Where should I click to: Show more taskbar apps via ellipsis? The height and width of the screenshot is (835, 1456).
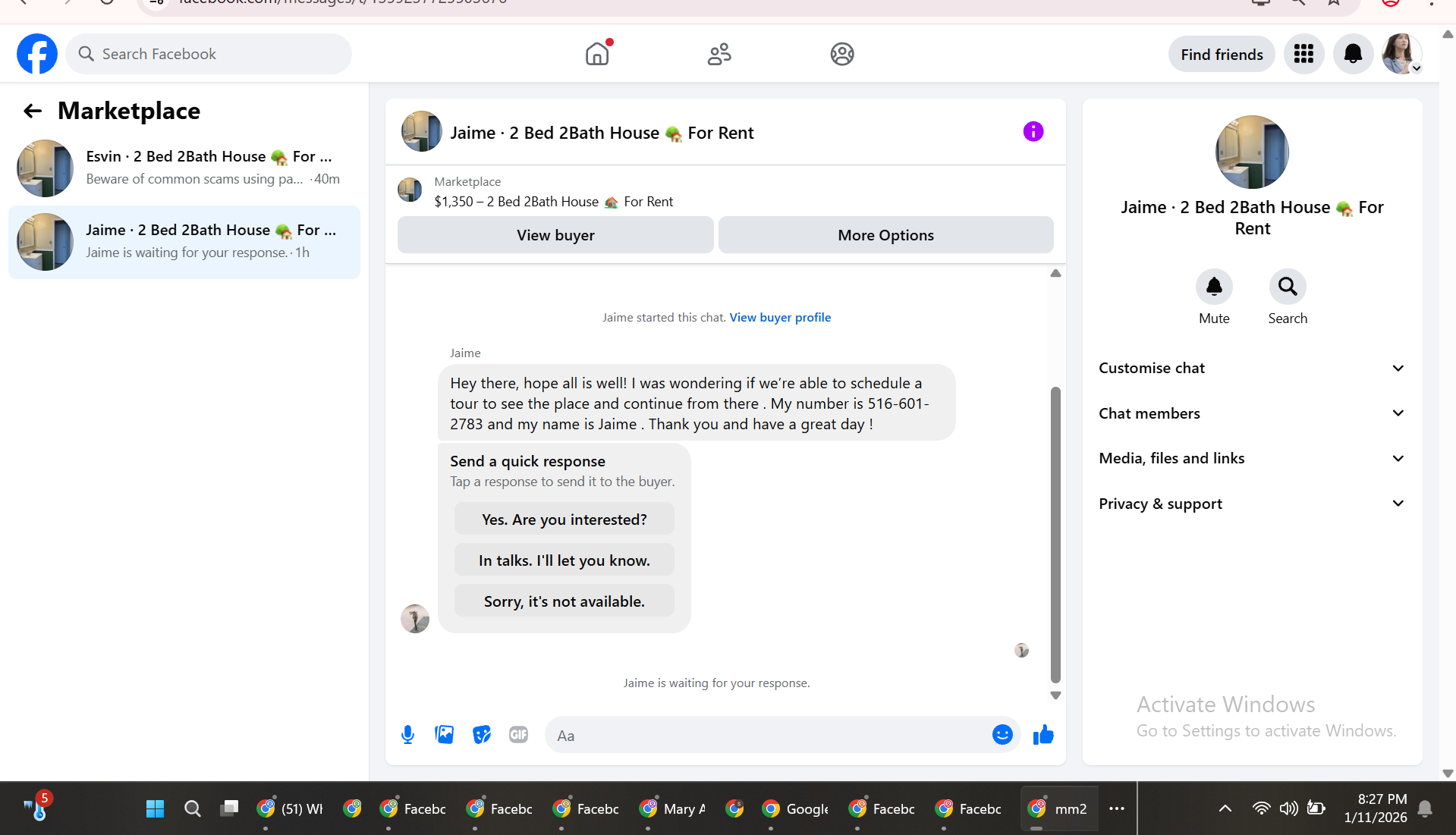1116,808
